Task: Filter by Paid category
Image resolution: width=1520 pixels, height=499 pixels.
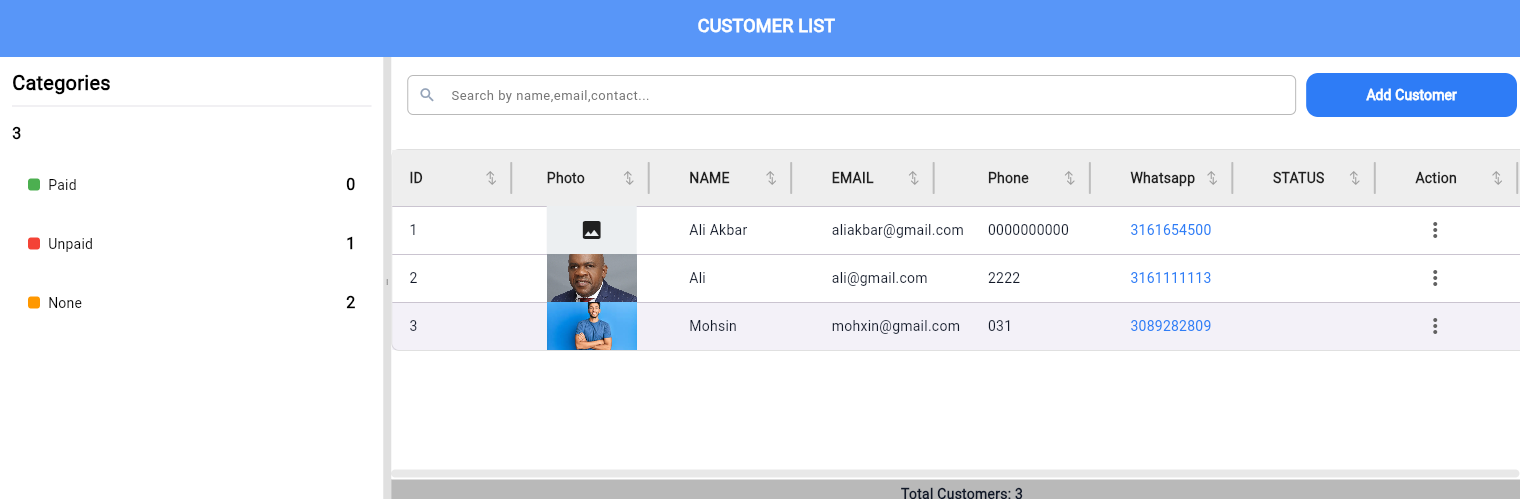Action: point(62,185)
